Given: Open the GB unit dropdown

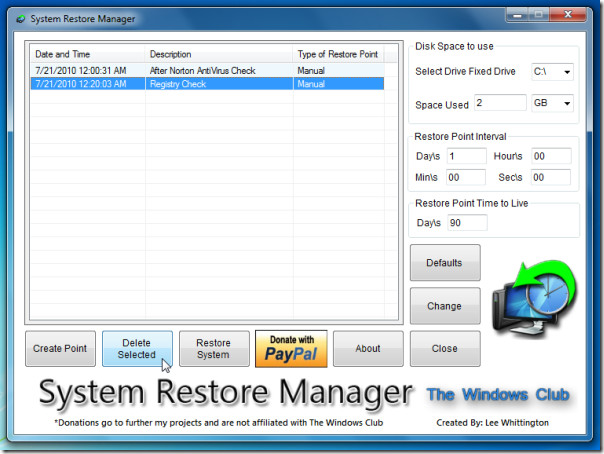Looking at the screenshot, I should coord(552,103).
